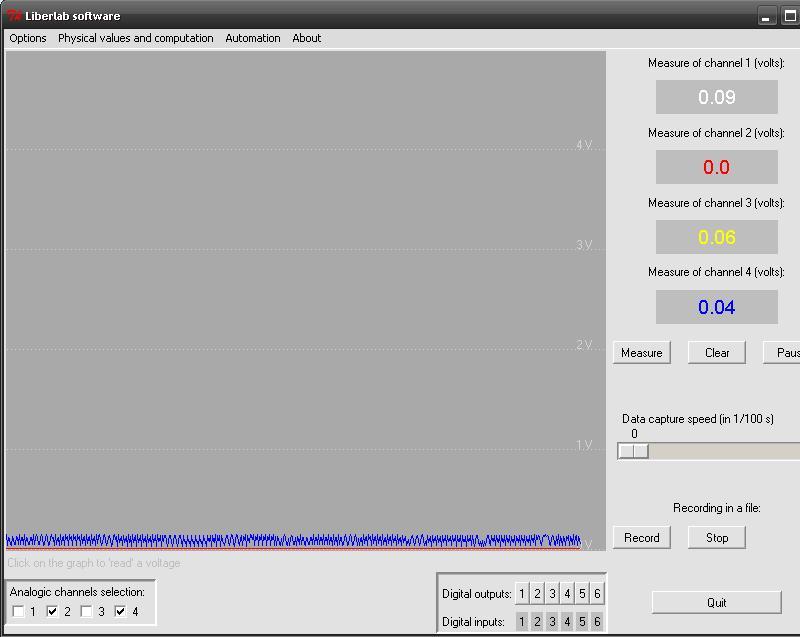Screen dimensions: 800x637
Task: Enable analogic channel 3 checkbox
Action: click(87, 611)
